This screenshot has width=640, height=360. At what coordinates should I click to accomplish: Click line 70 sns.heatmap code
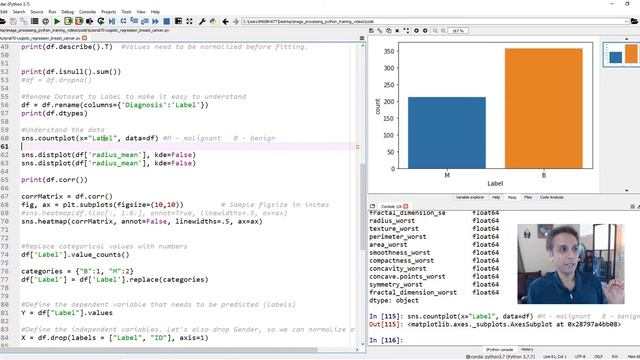click(142, 222)
